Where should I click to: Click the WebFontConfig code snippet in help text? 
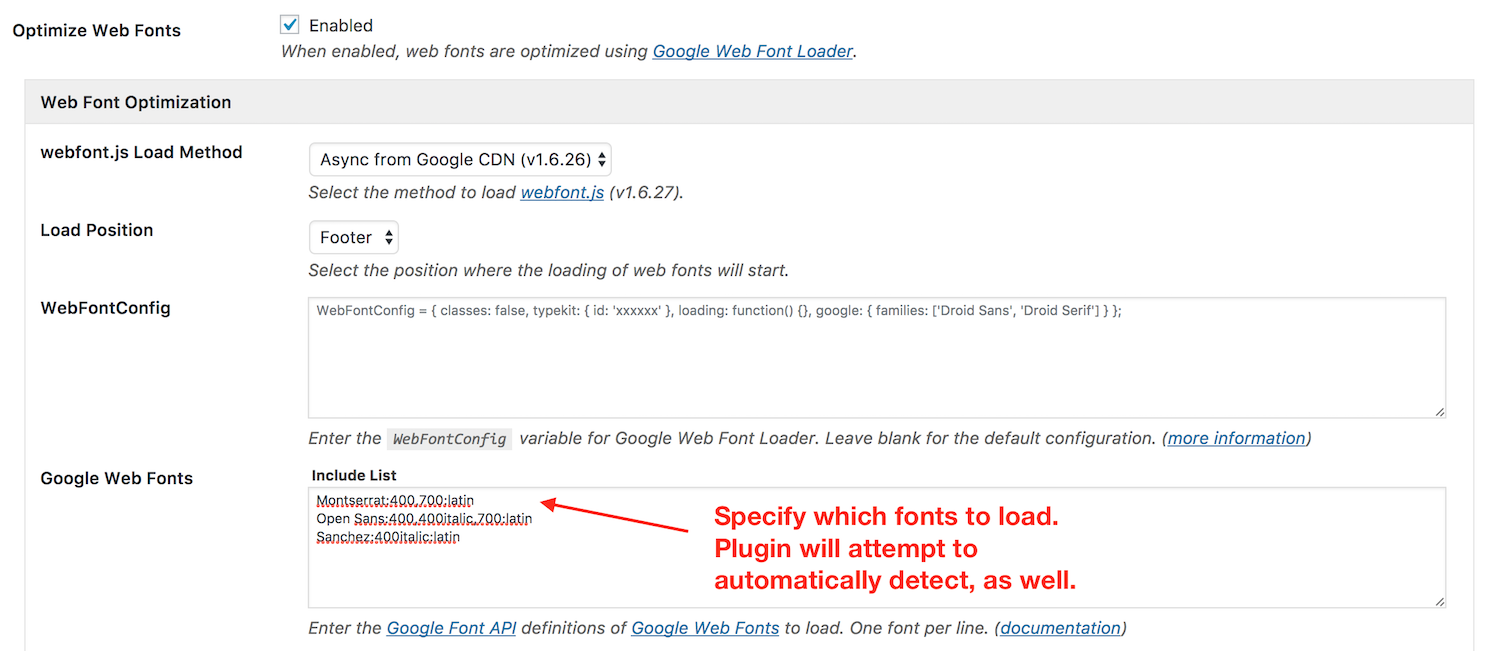pyautogui.click(x=449, y=439)
